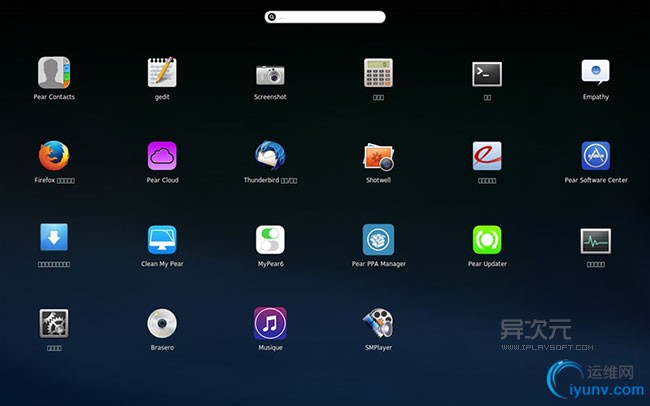Open the calculator app icon

[378, 73]
